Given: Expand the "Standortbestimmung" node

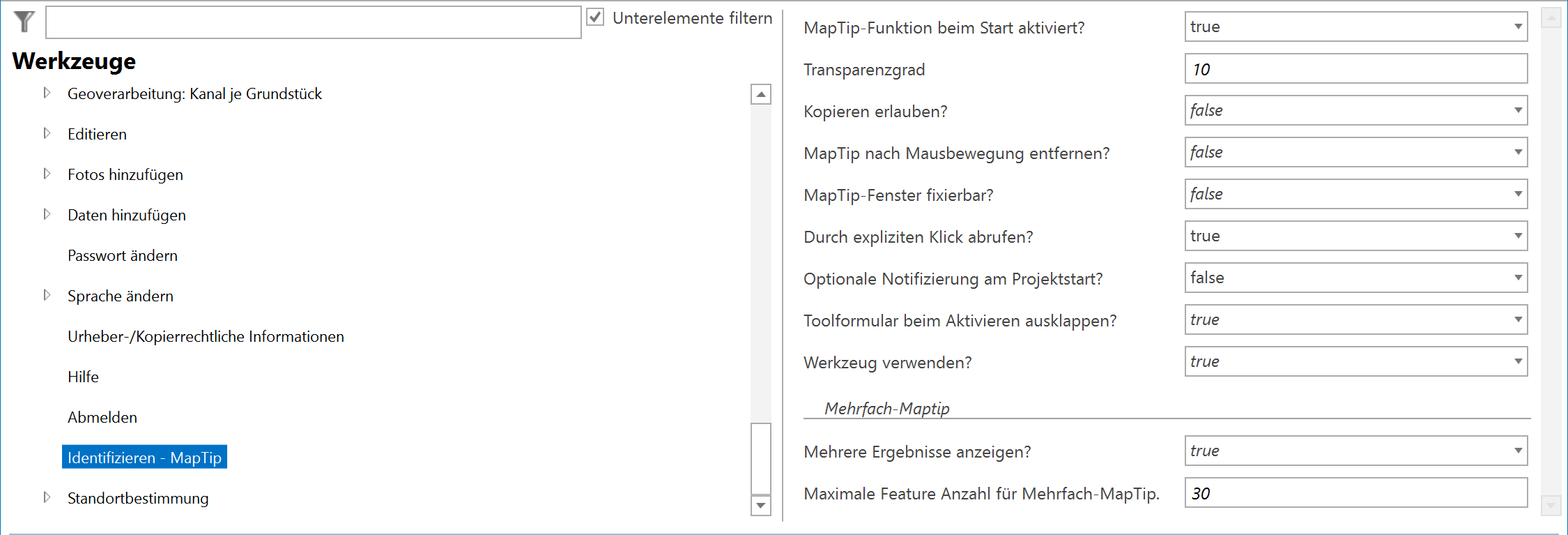Looking at the screenshot, I should click(x=46, y=498).
